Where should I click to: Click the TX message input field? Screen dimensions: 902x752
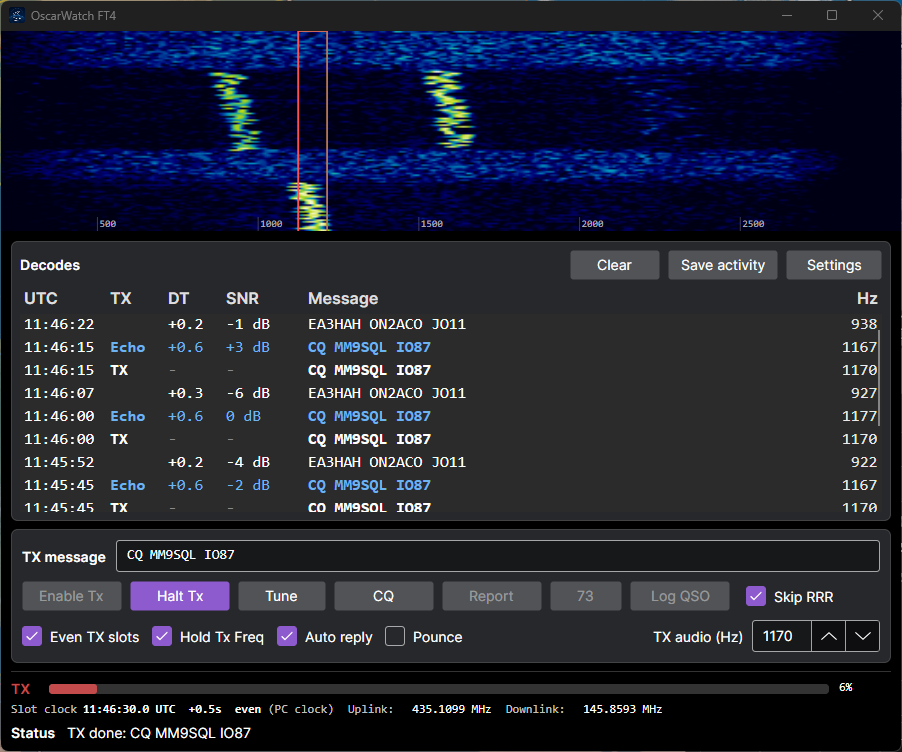pos(498,556)
